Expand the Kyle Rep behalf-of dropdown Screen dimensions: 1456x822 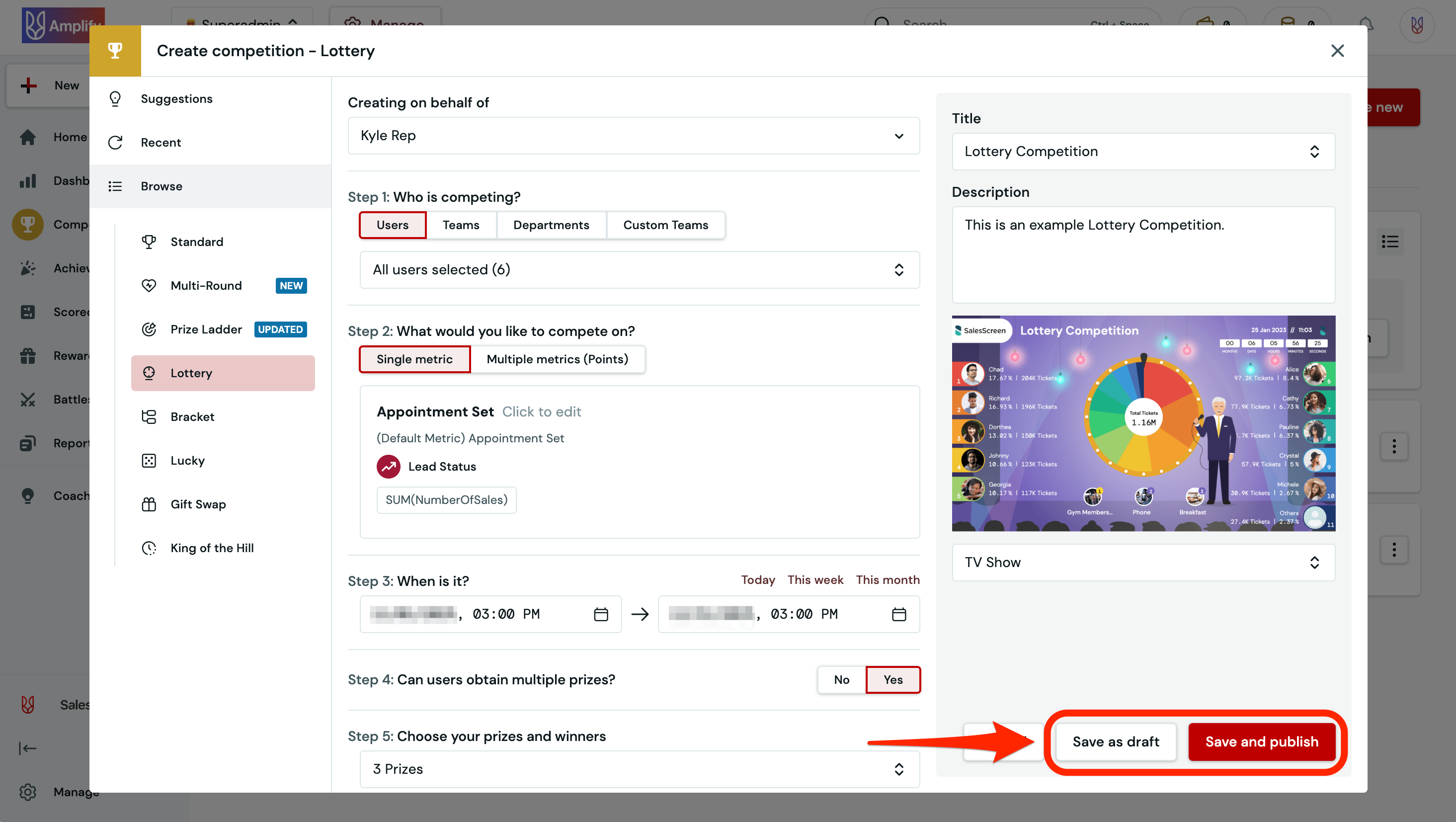pyautogui.click(x=633, y=136)
